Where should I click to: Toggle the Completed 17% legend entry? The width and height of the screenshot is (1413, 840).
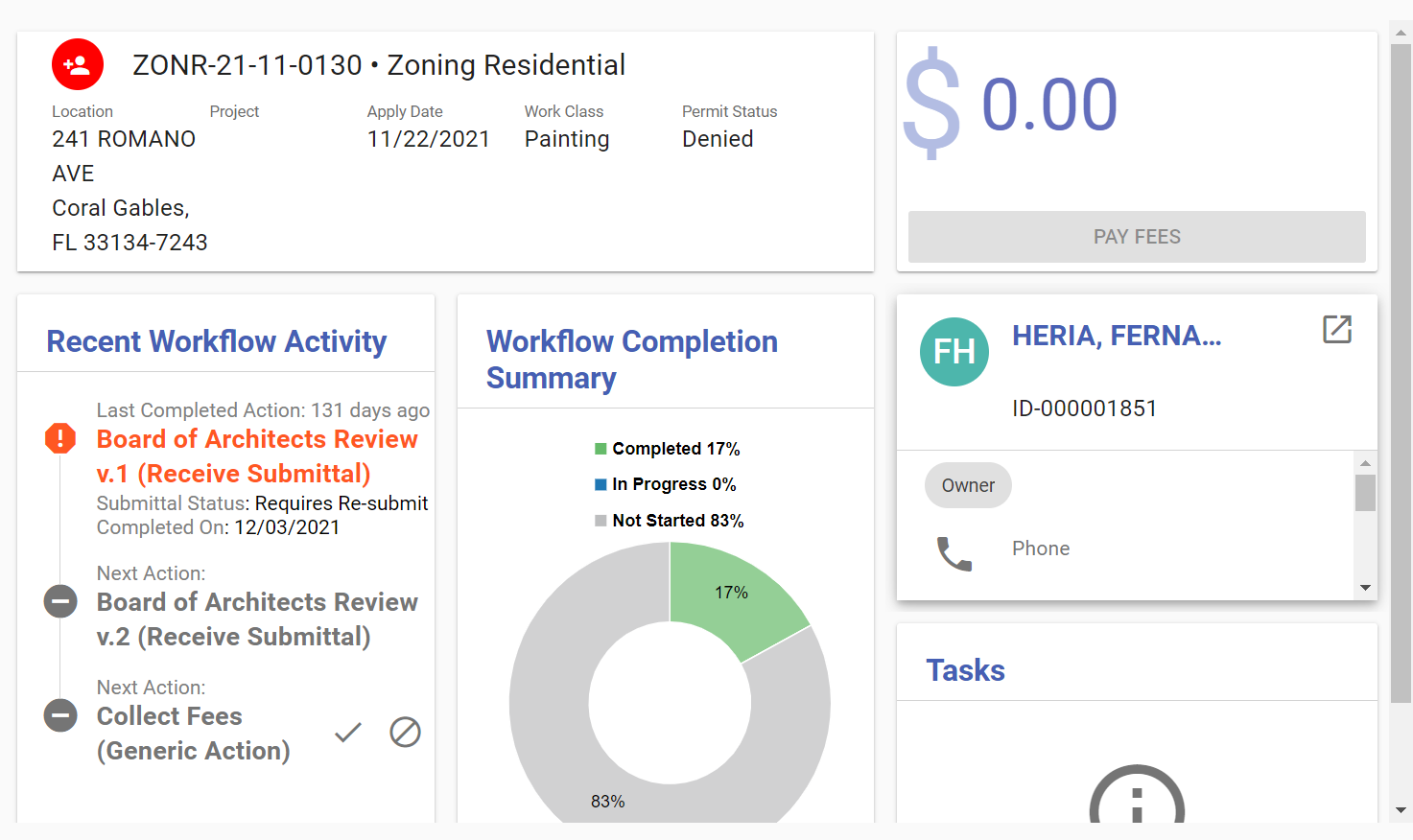coord(668,449)
